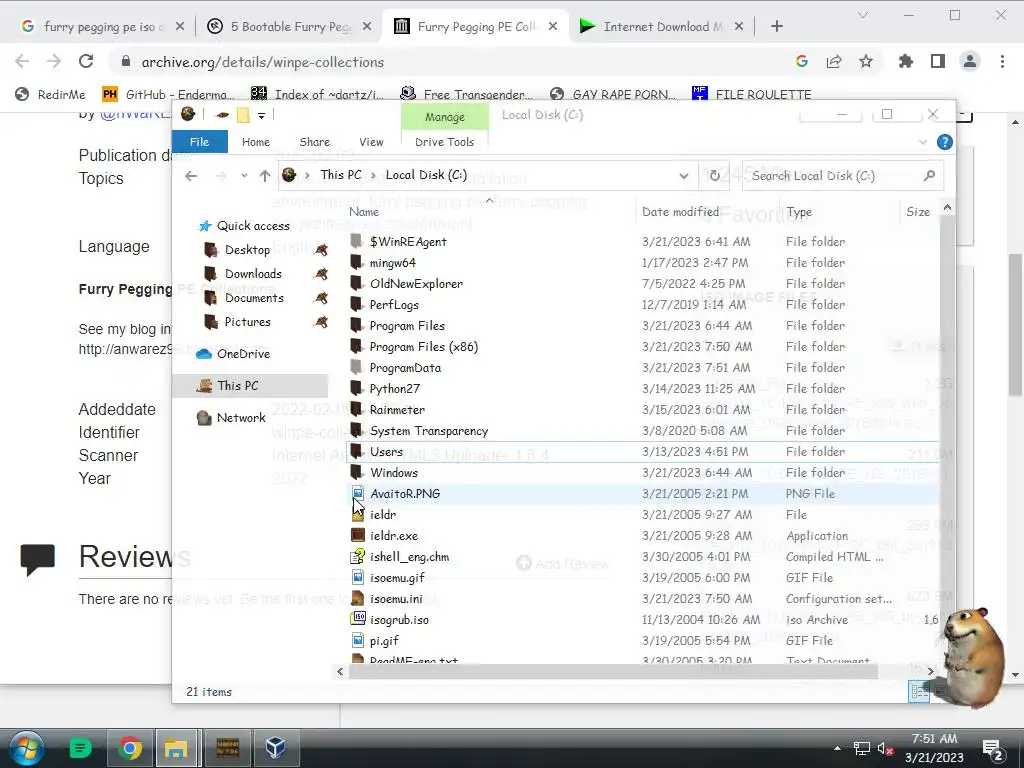Open a new Chrome tab
The image size is (1024, 768).
776,26
